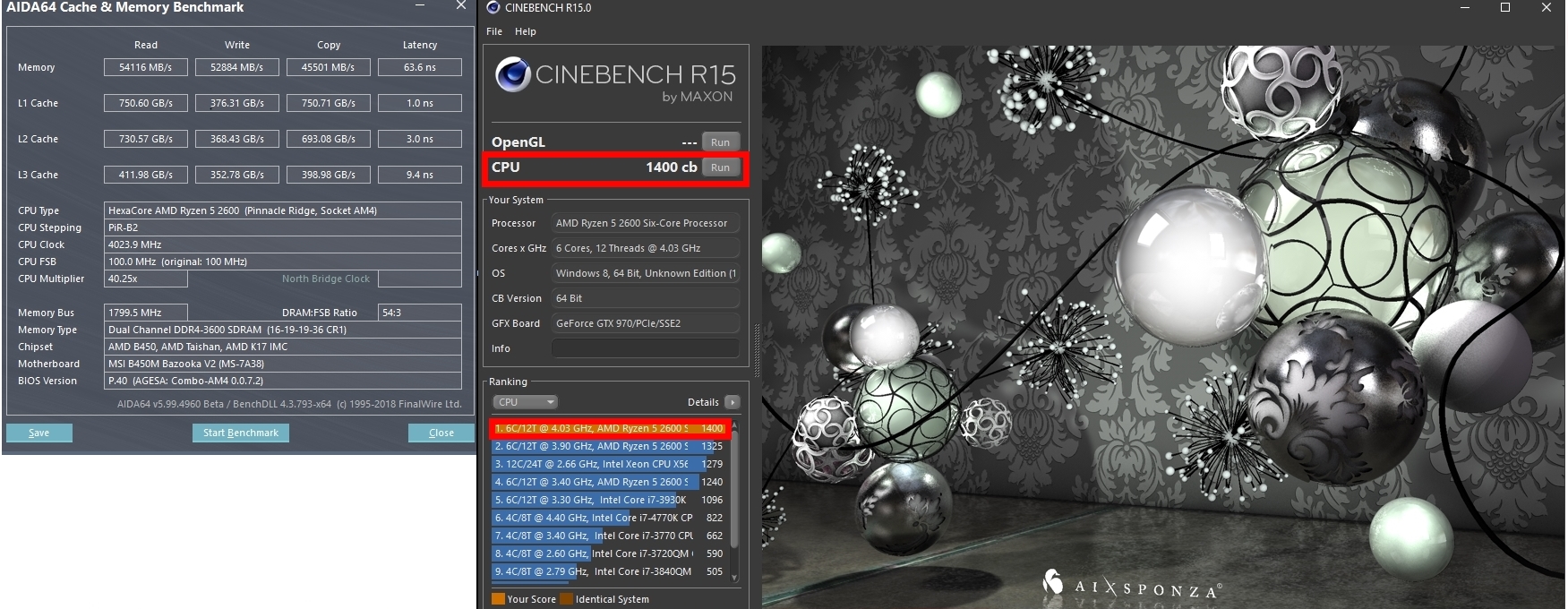Viewport: 1568px width, 609px height.
Task: Click OS field Windows 8, 64 Bit
Action: tap(646, 273)
